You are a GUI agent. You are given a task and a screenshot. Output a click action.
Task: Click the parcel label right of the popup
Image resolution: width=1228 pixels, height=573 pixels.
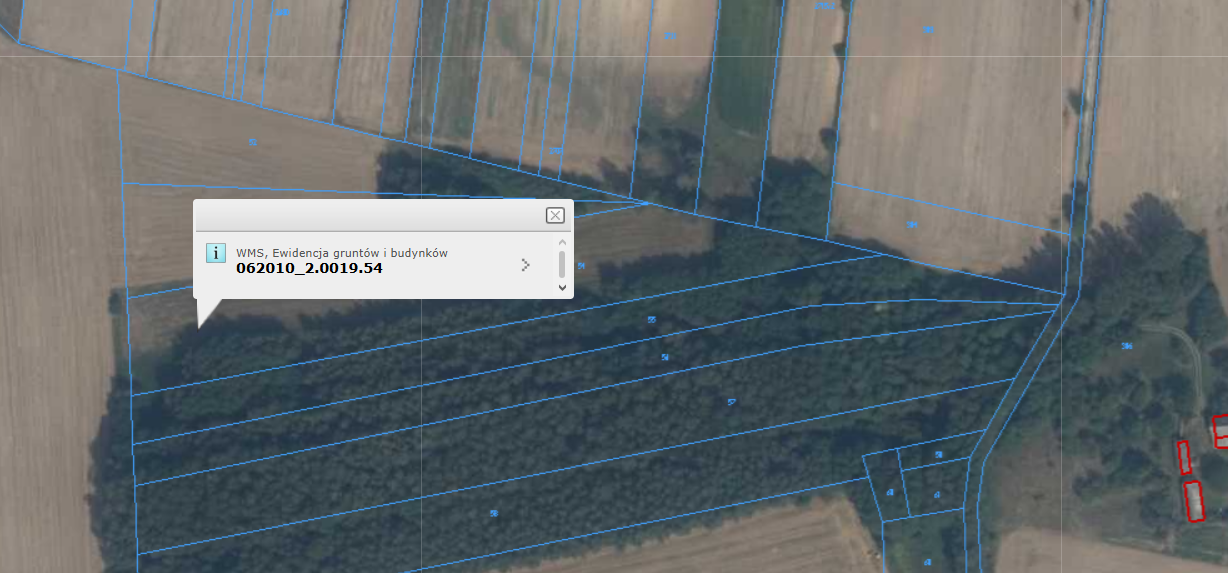click(581, 266)
